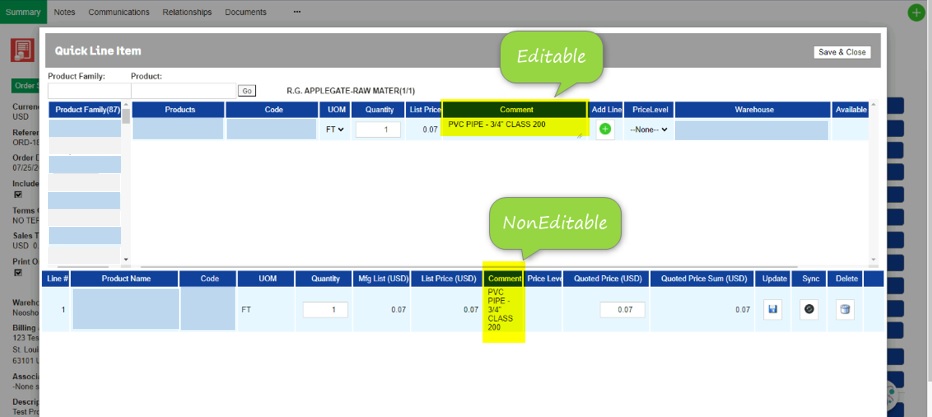
Task: Click the green plus button at top right
Action: tap(915, 12)
